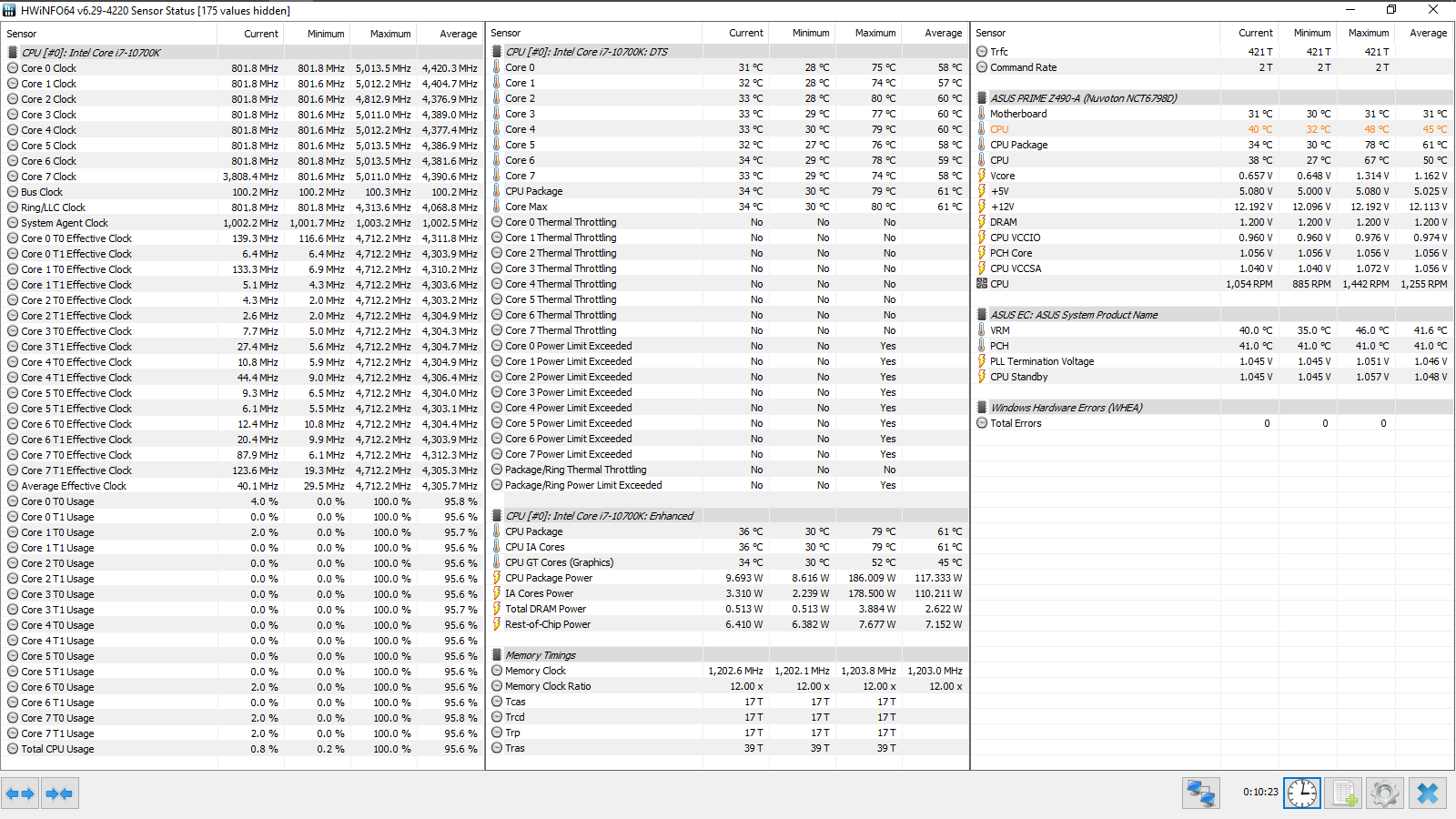Click the thermometer icon beside Core Max
The image size is (1456, 819).
click(497, 207)
